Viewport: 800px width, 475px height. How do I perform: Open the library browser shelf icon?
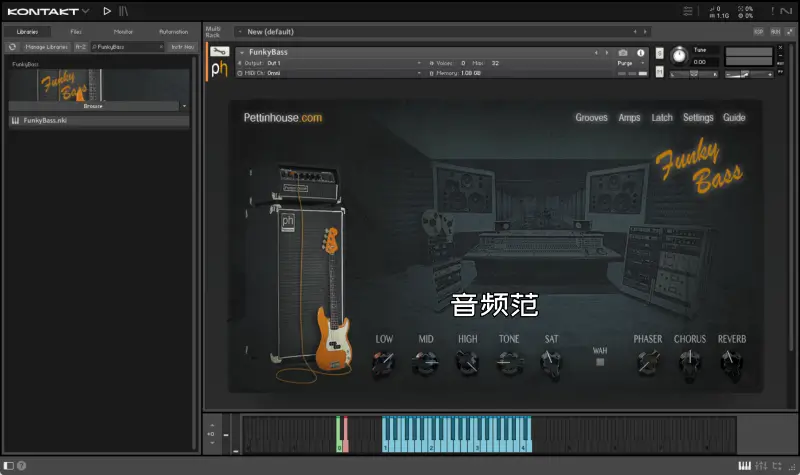coord(123,11)
